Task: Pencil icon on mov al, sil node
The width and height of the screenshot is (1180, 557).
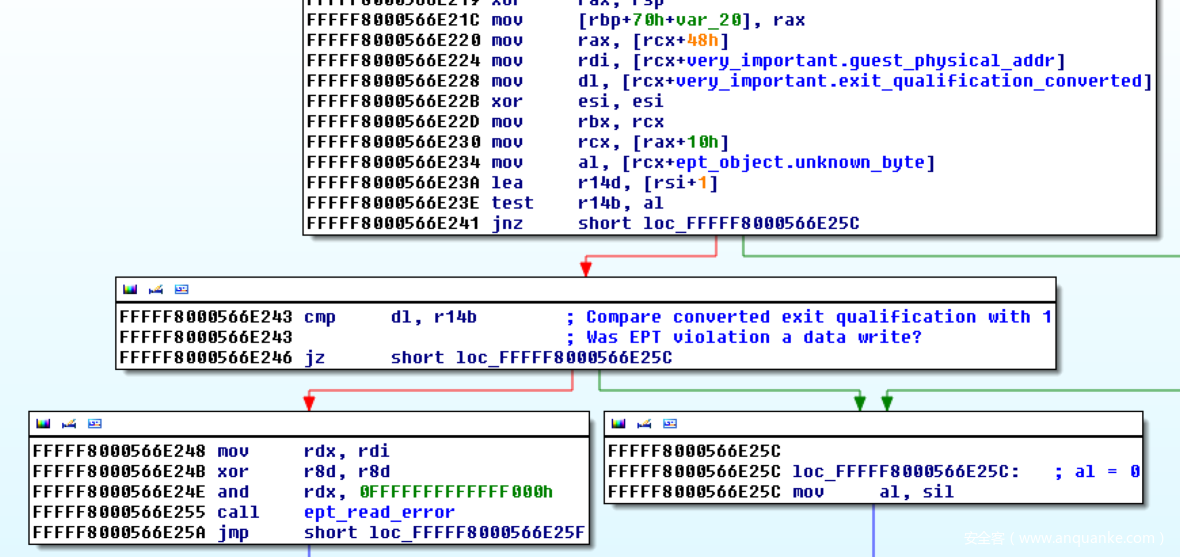Action: (644, 424)
